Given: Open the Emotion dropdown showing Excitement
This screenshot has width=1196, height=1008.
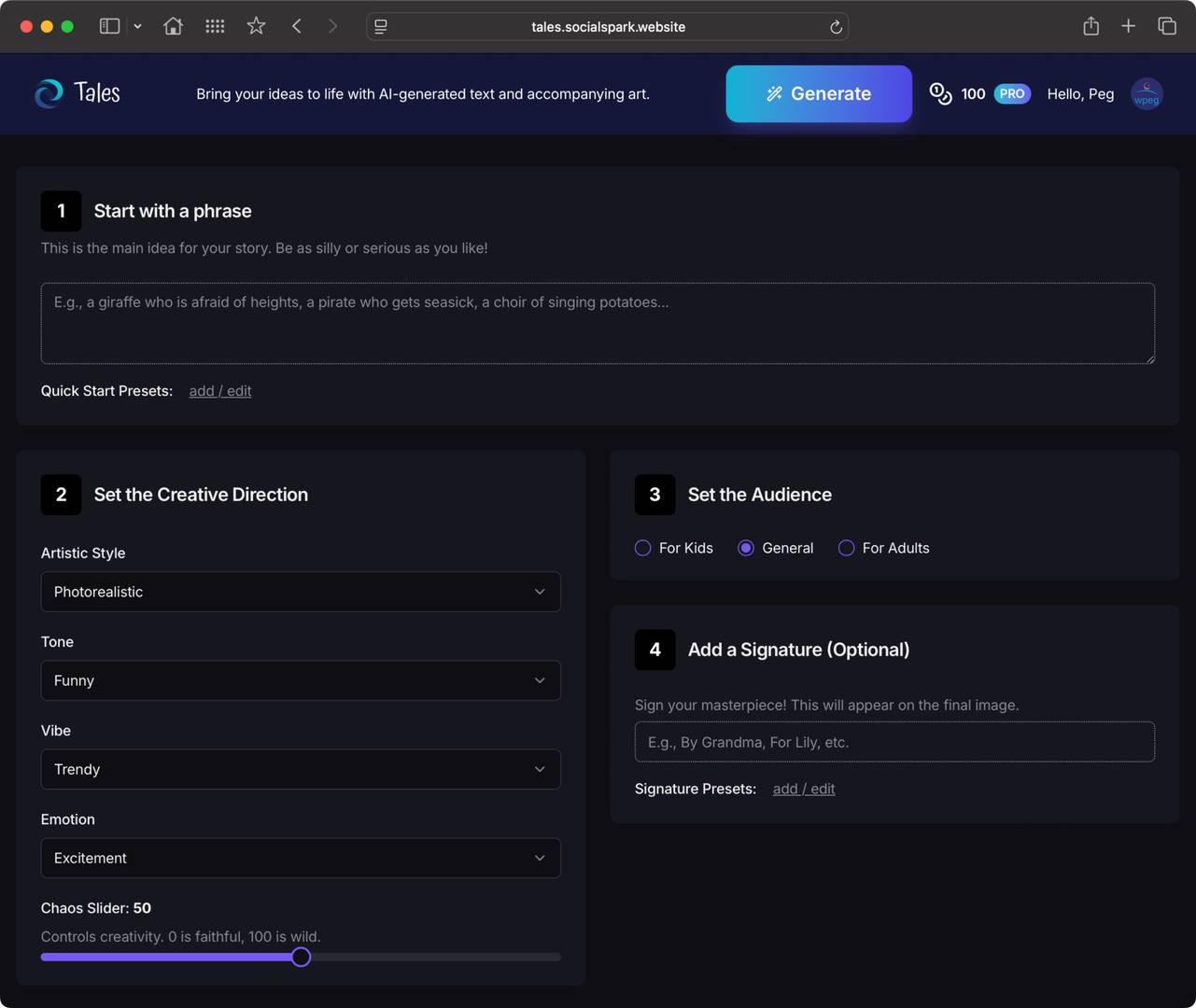Looking at the screenshot, I should (x=301, y=858).
